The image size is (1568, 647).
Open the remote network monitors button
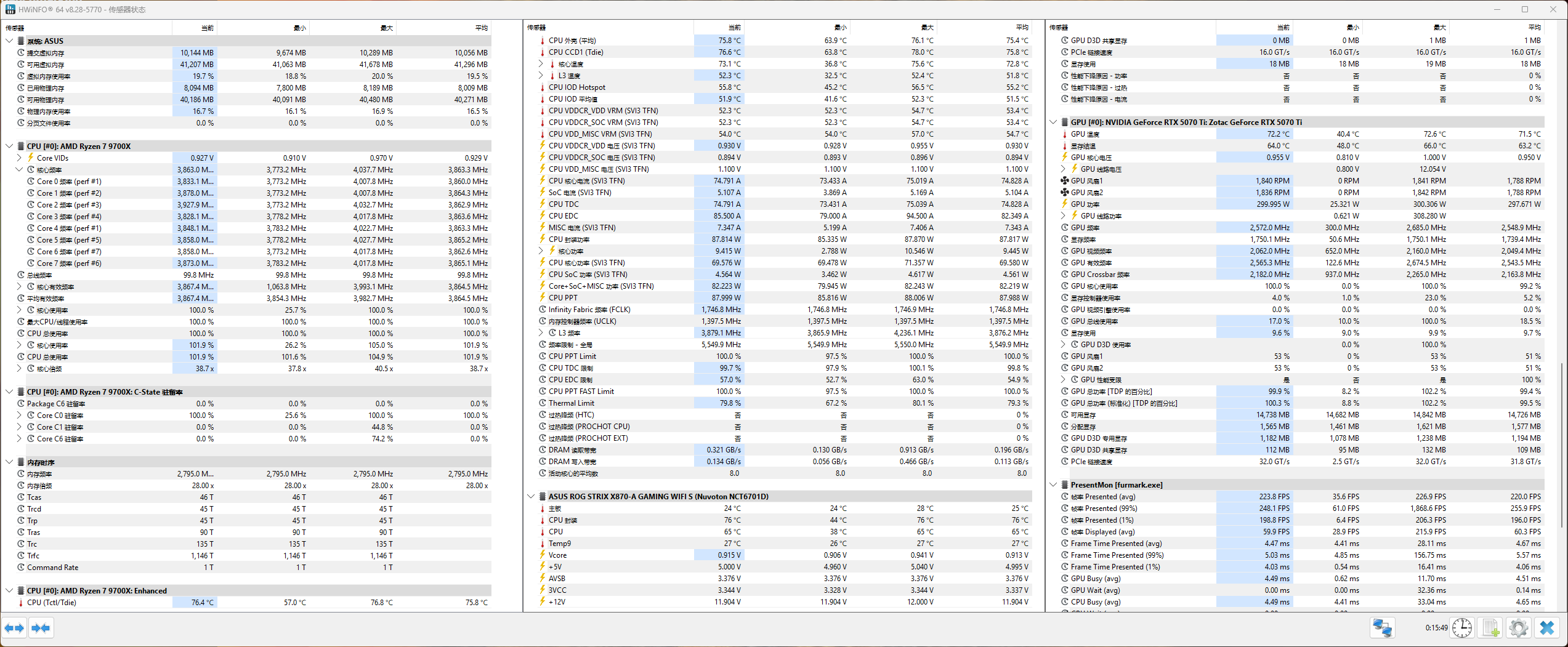1383,628
